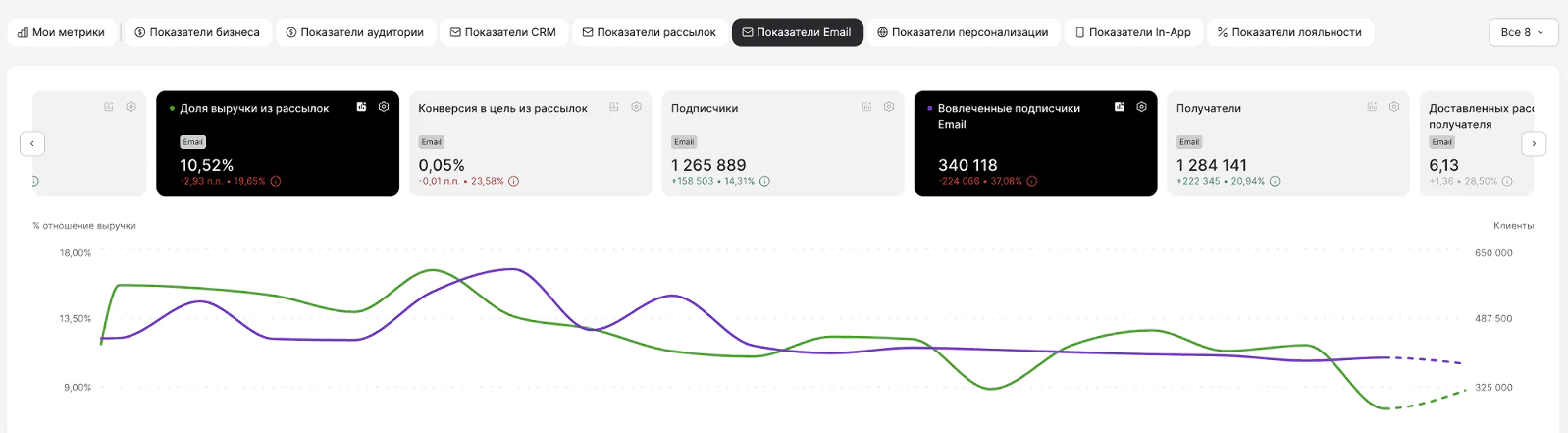Viewport: 1568px width, 433px height.
Task: Show previous metric cards with left arrow
Action: tap(32, 143)
